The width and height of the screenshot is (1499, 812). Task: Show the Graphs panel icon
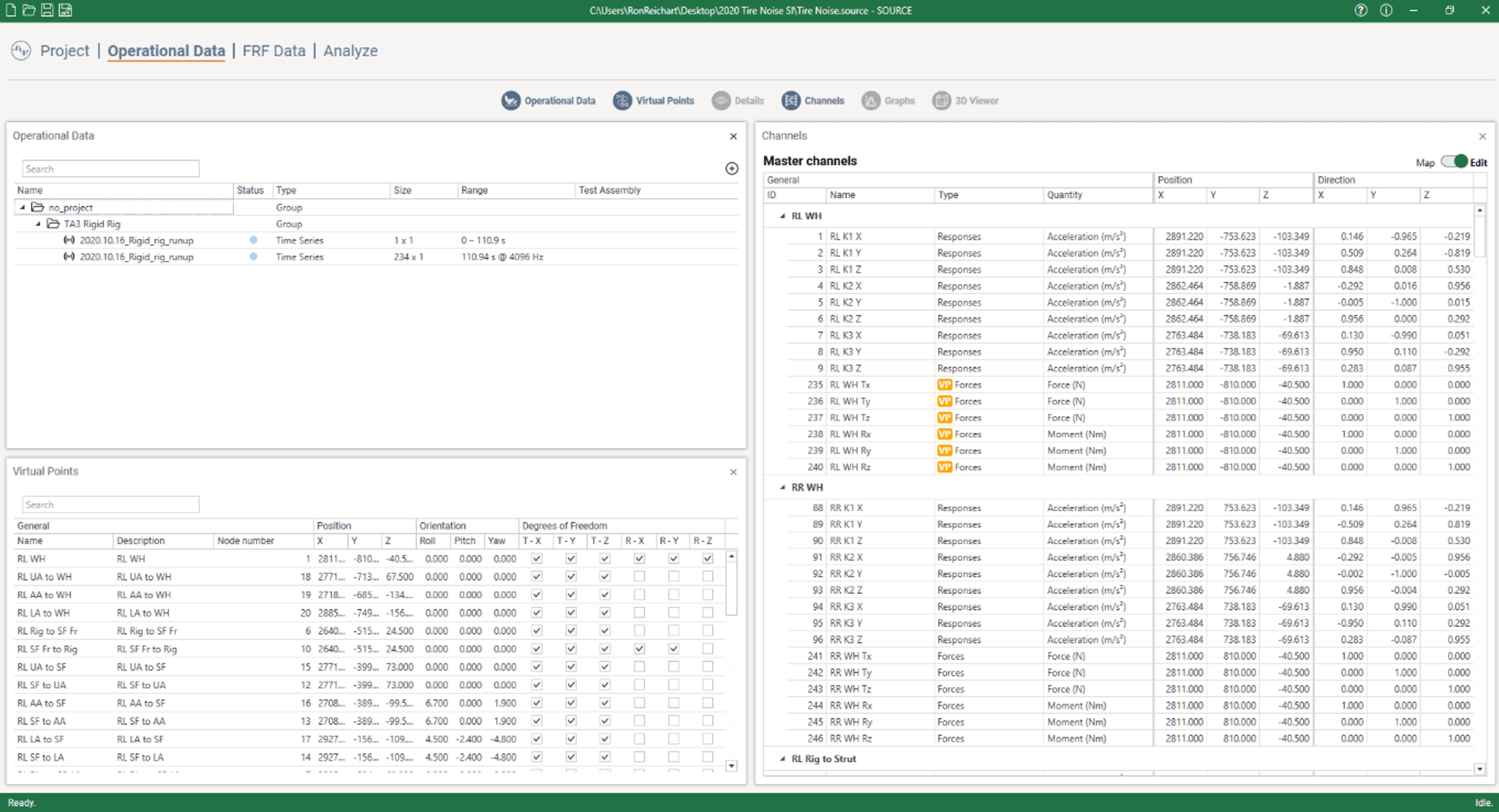click(x=870, y=101)
